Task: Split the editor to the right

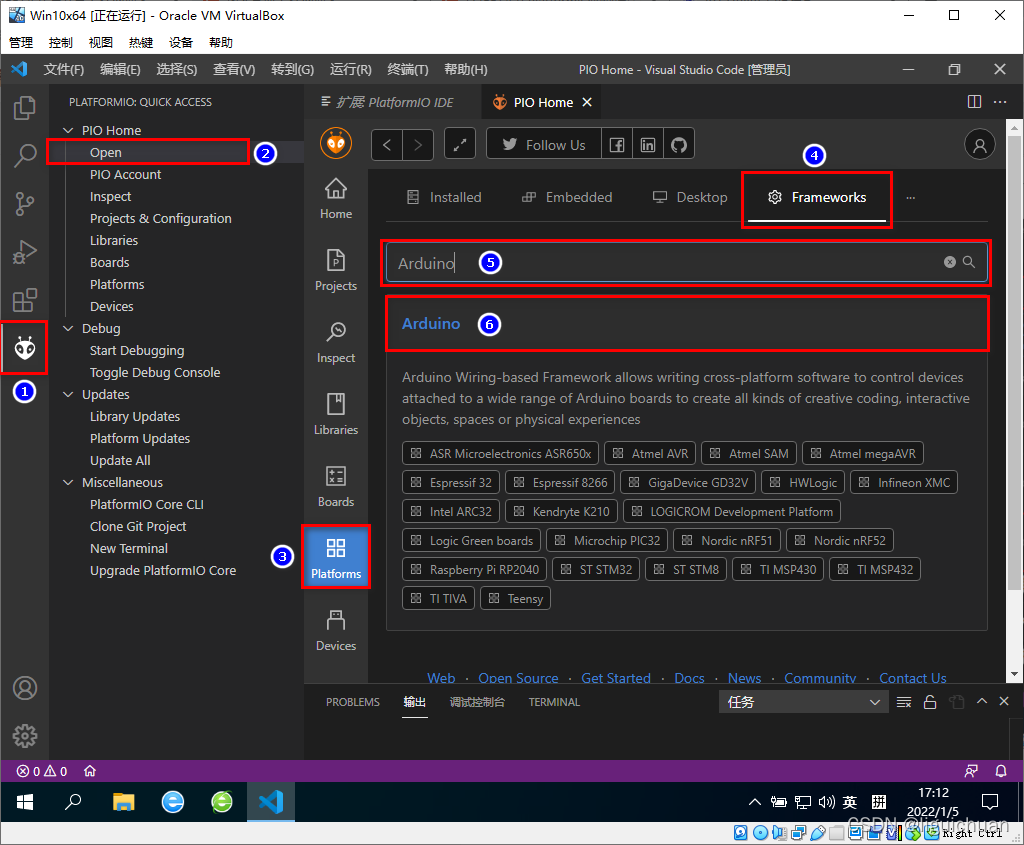Action: [x=974, y=102]
